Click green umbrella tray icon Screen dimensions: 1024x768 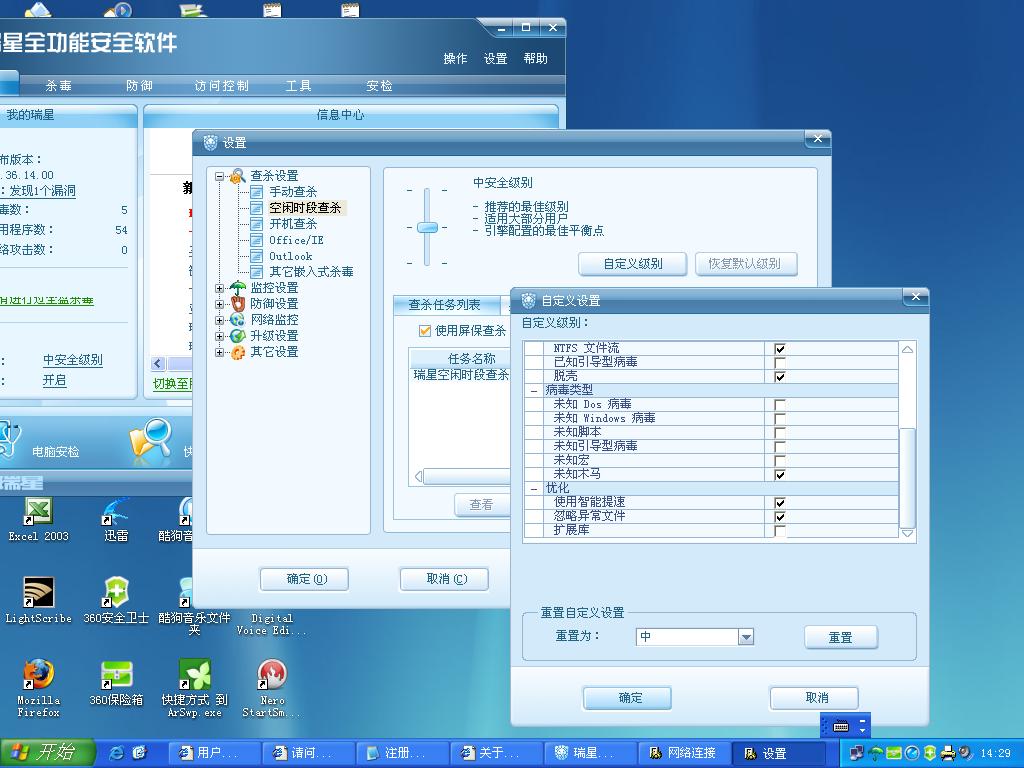[x=876, y=753]
